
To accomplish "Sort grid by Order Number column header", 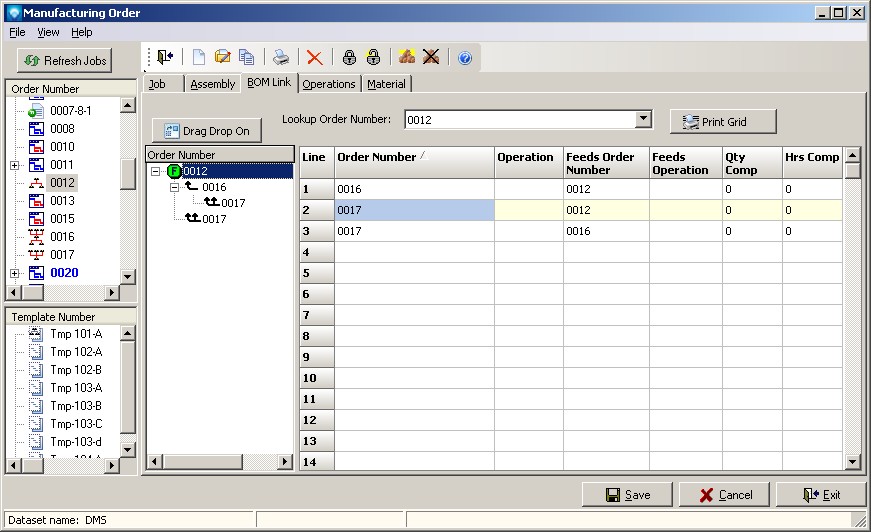I will pyautogui.click(x=414, y=163).
